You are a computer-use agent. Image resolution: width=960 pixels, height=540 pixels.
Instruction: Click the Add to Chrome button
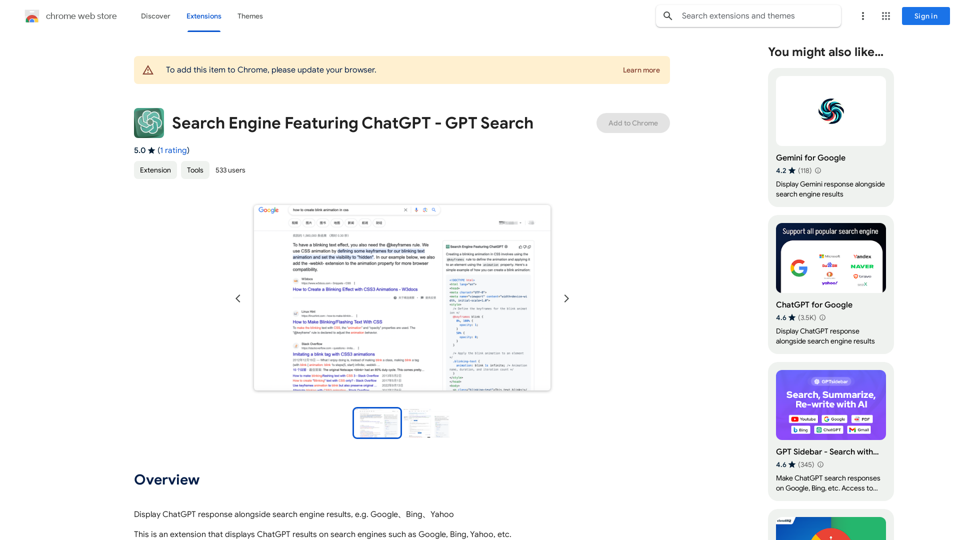633,123
